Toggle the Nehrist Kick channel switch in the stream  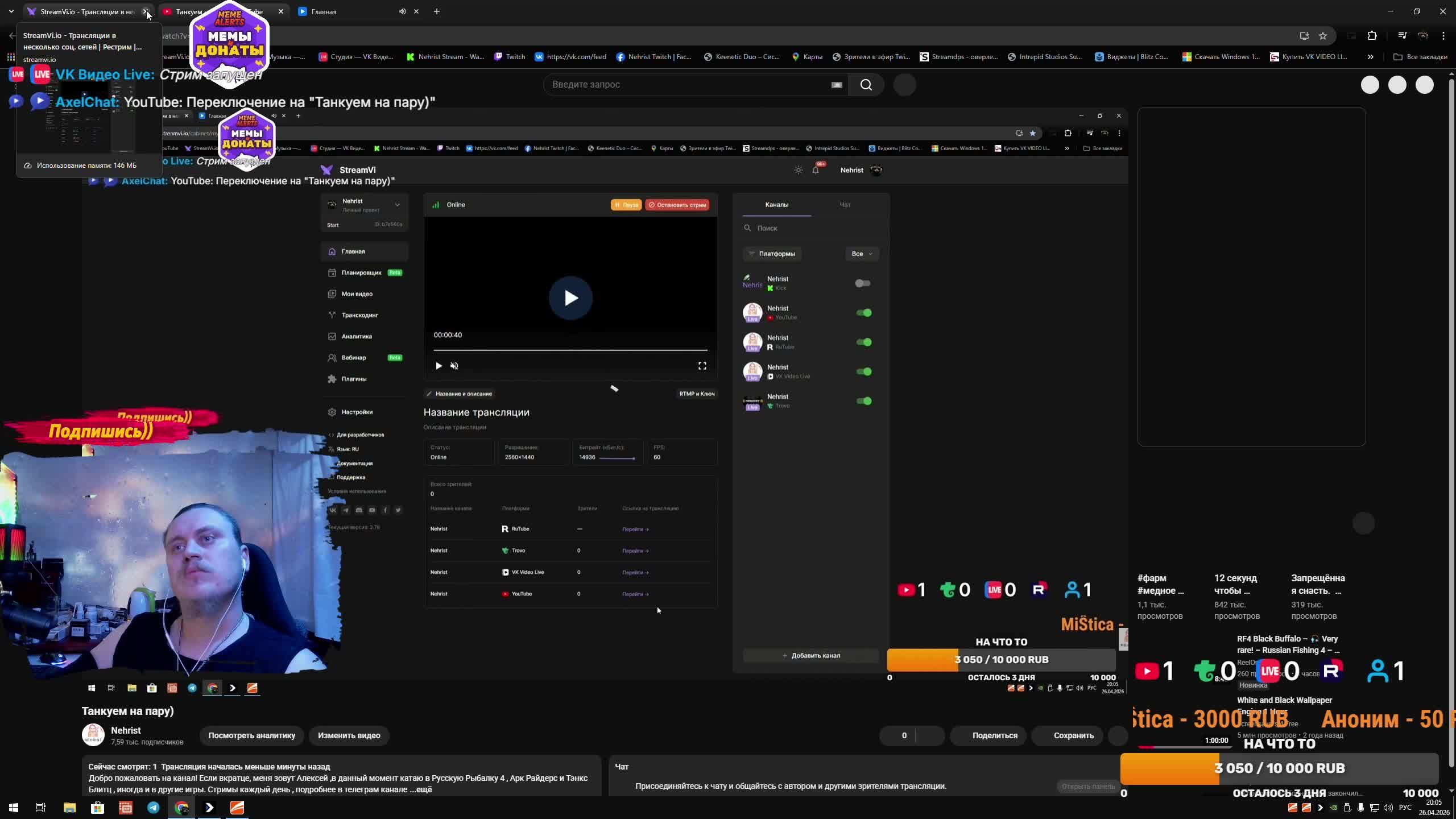point(863,283)
